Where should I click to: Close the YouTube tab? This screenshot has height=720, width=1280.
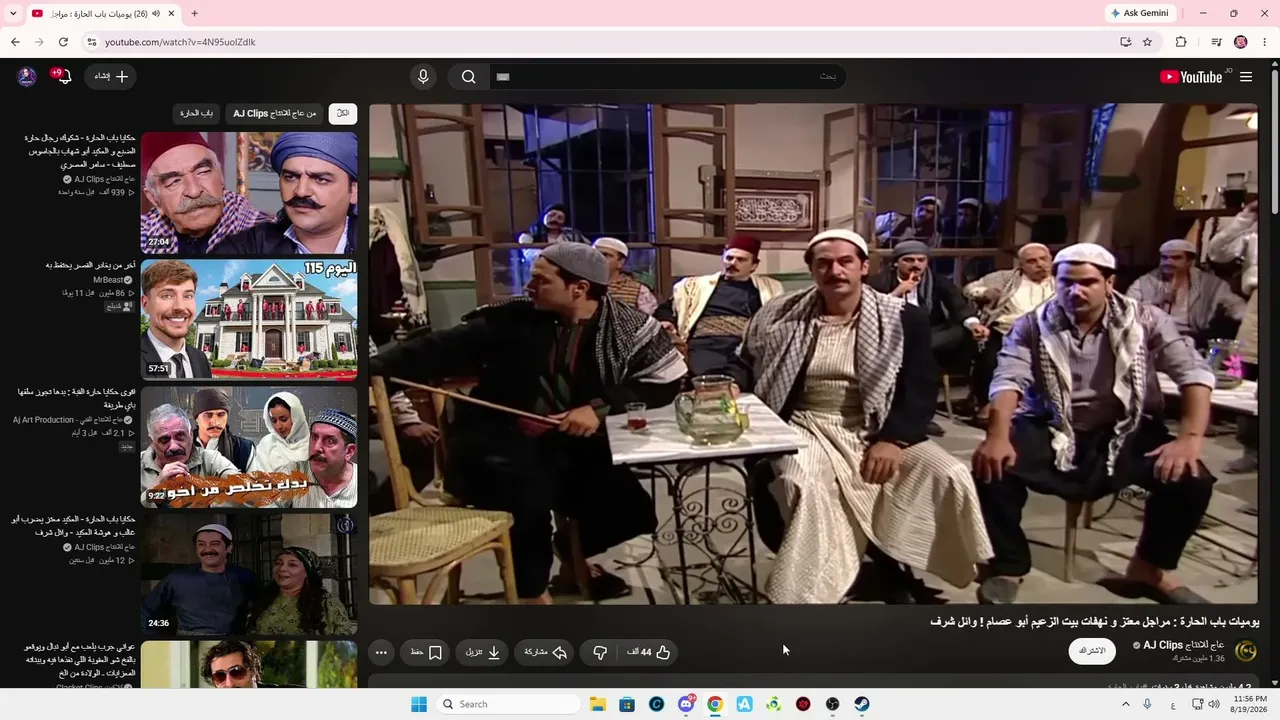click(x=172, y=13)
